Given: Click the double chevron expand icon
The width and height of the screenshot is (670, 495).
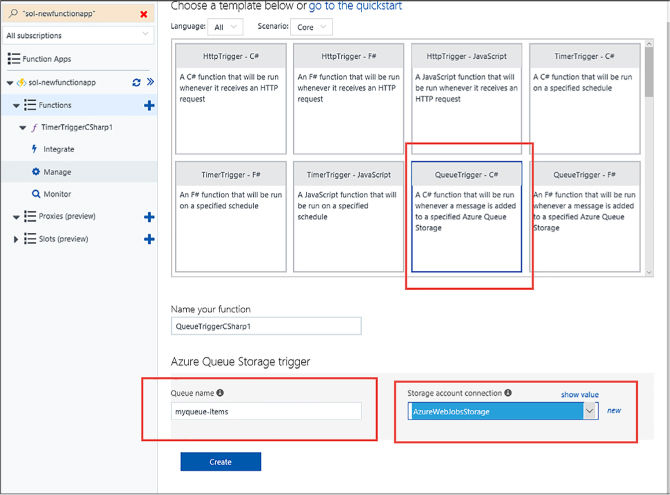Looking at the screenshot, I should click(x=150, y=82).
